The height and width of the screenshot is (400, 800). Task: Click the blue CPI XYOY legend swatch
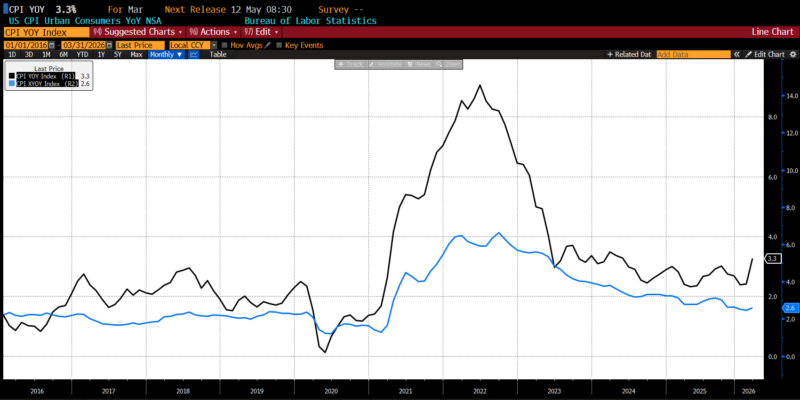[x=11, y=84]
